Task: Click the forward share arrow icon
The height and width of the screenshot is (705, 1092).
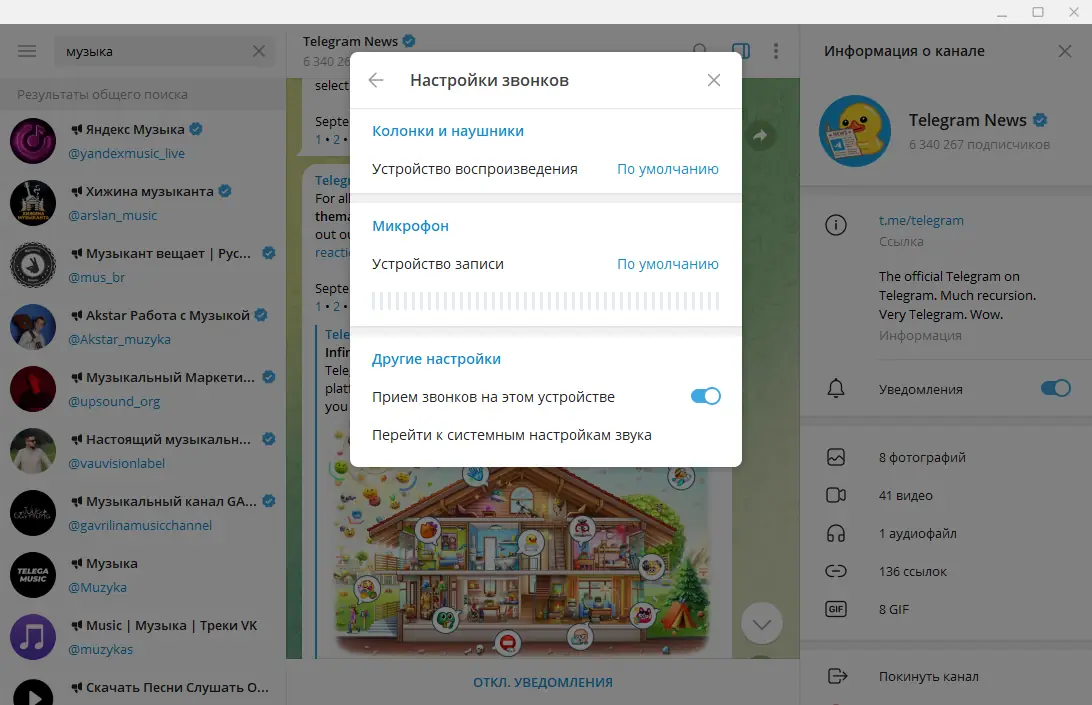Action: pyautogui.click(x=760, y=136)
